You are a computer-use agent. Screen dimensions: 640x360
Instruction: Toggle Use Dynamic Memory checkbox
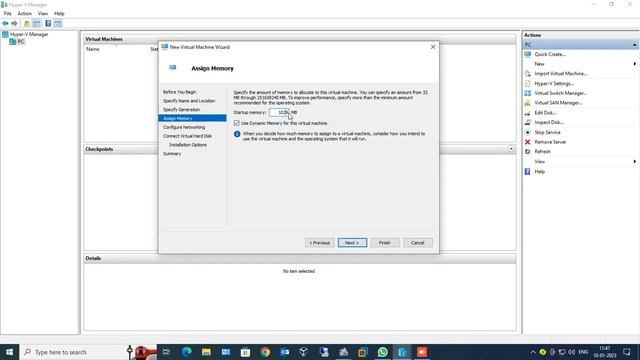[x=237, y=123]
